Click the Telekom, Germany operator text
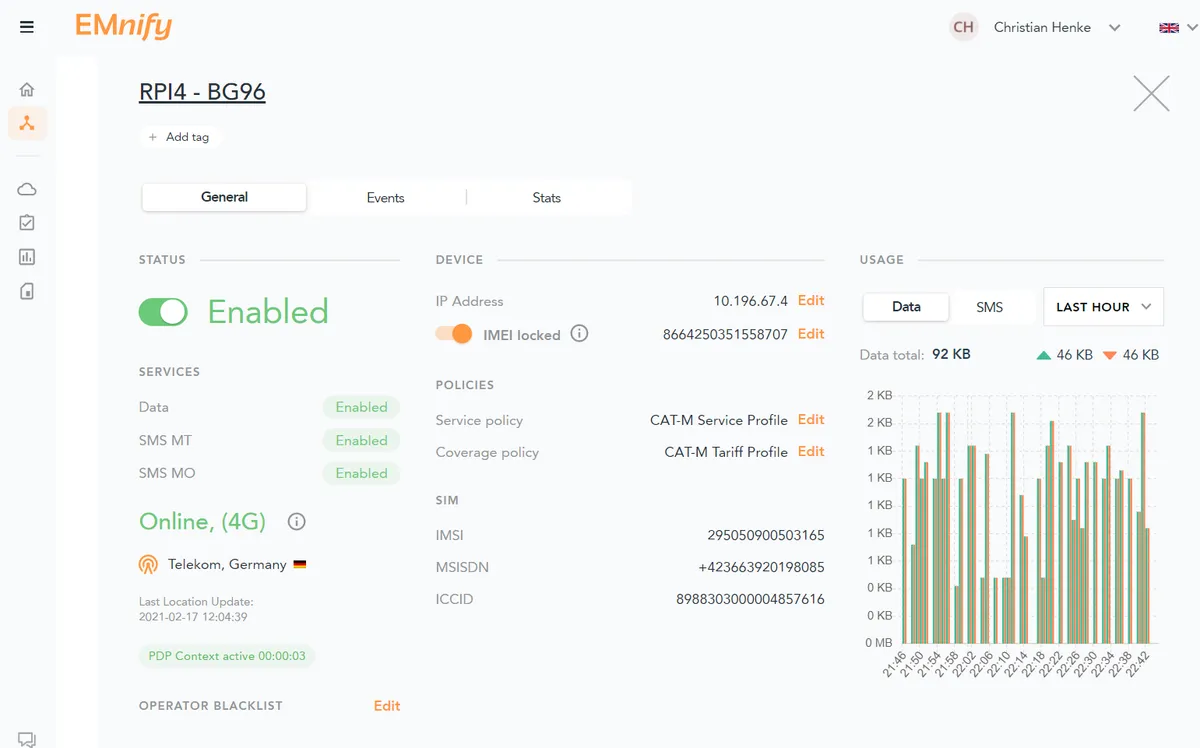Viewport: 1200px width, 748px height. pos(227,565)
